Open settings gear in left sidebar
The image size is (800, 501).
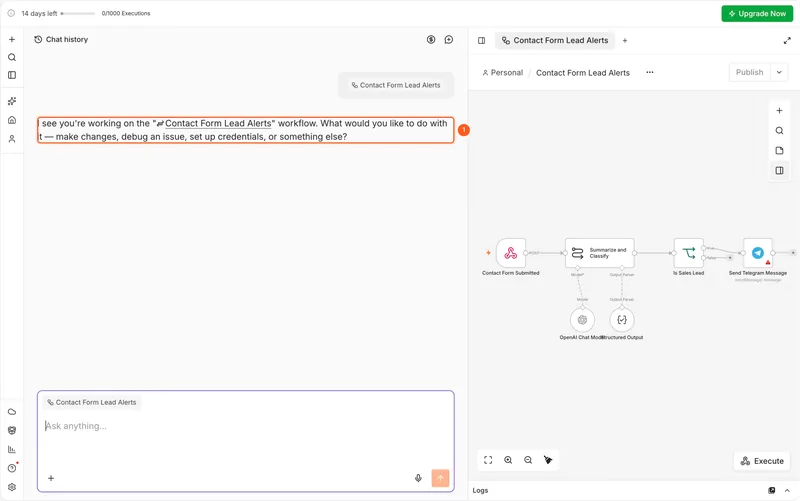12,487
